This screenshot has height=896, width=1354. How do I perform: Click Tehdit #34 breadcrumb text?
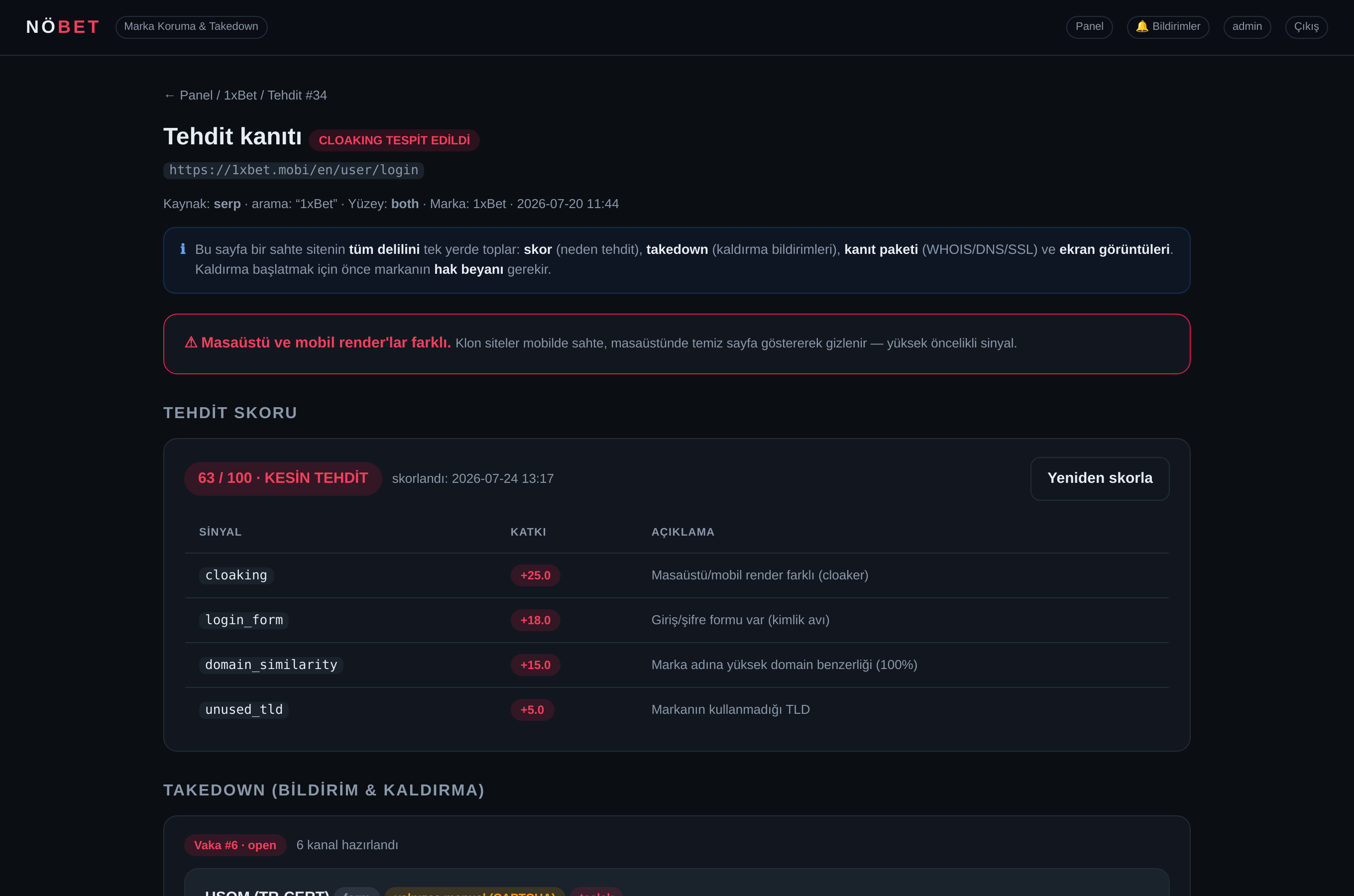point(297,96)
